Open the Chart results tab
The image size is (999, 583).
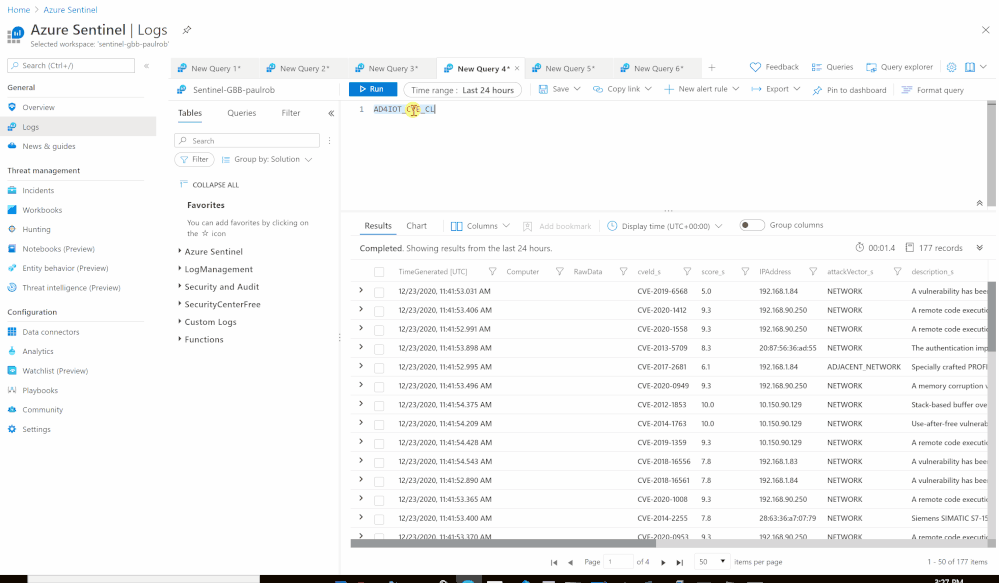pyautogui.click(x=416, y=226)
